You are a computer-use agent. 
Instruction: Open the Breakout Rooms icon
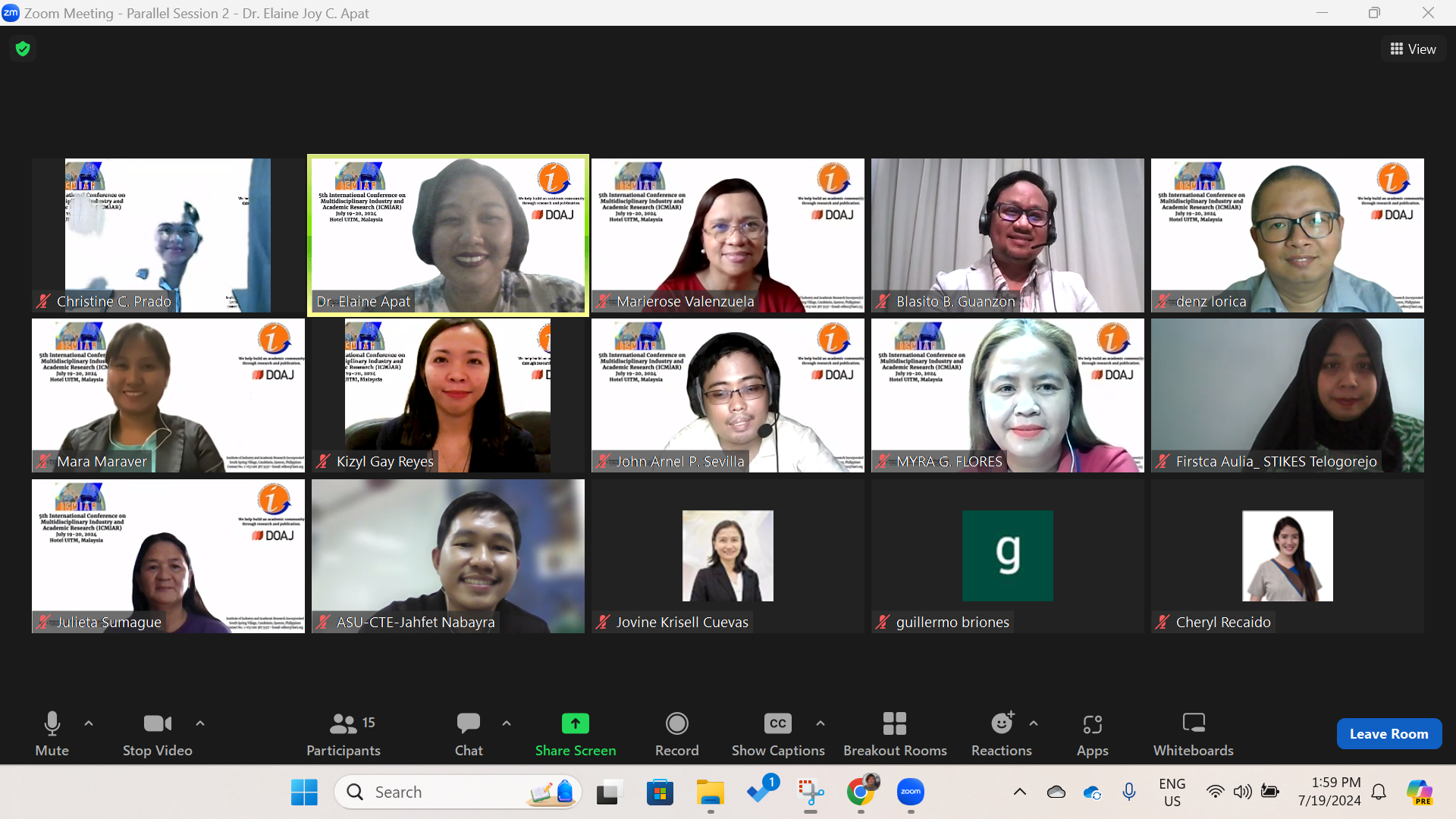(894, 723)
